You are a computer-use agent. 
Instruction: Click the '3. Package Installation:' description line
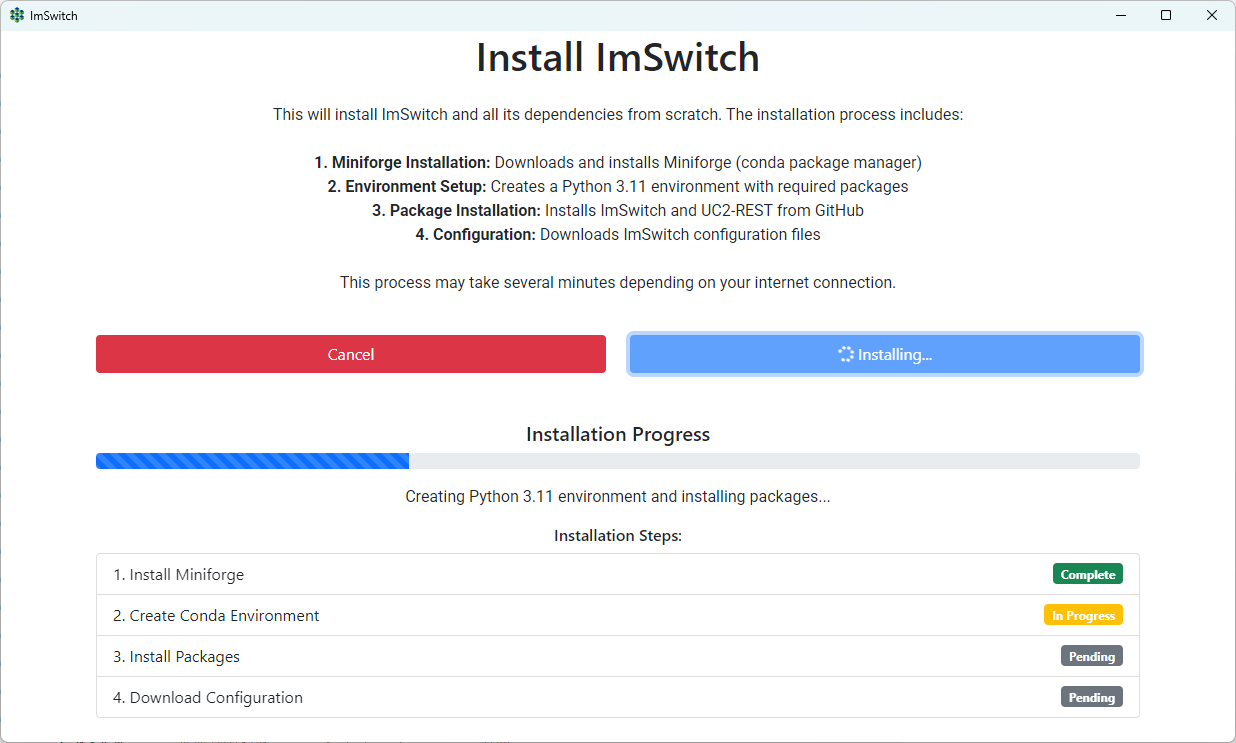[618, 210]
